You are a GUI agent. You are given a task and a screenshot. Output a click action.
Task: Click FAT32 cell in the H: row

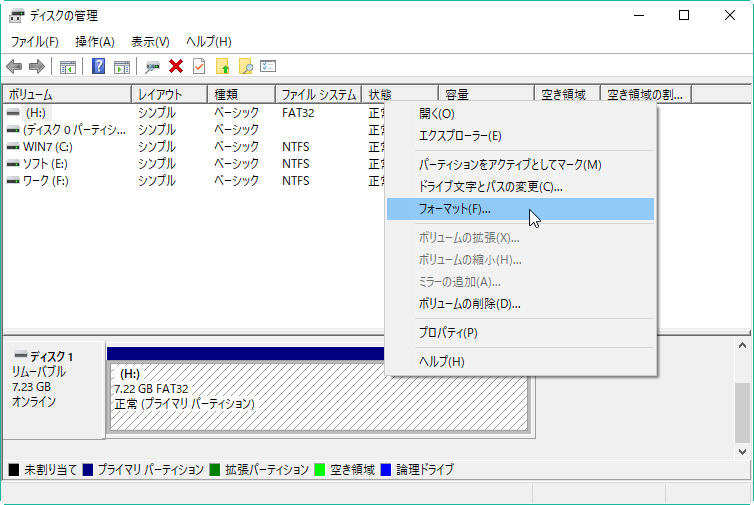[x=298, y=113]
